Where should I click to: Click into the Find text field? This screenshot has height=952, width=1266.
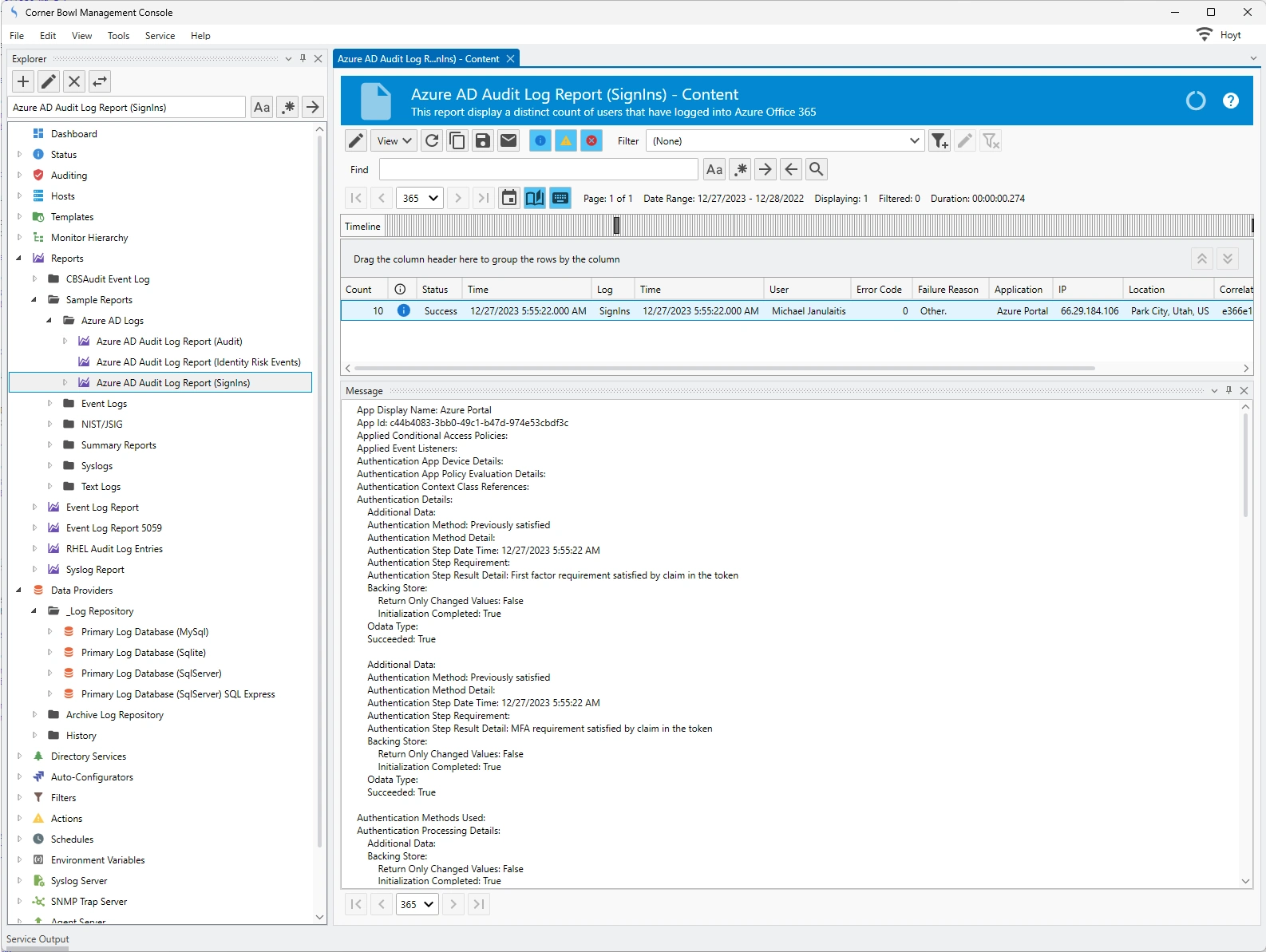(538, 169)
